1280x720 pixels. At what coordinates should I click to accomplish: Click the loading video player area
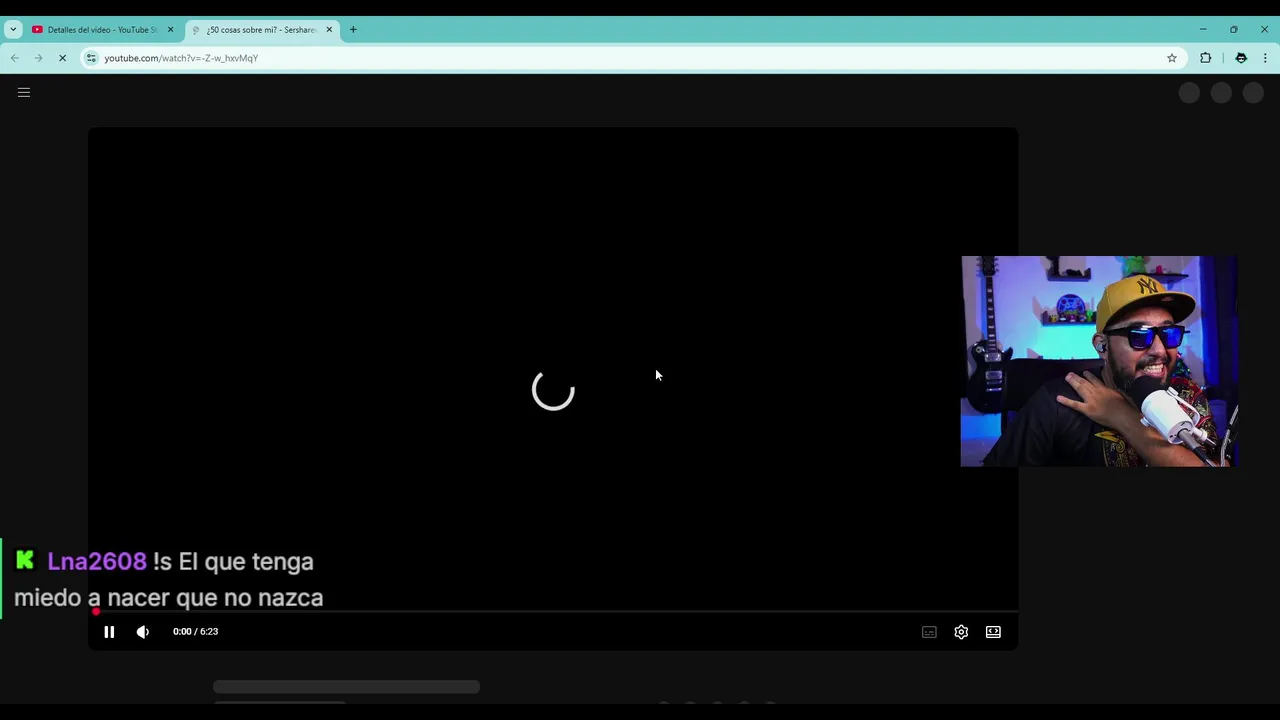pyautogui.click(x=553, y=390)
